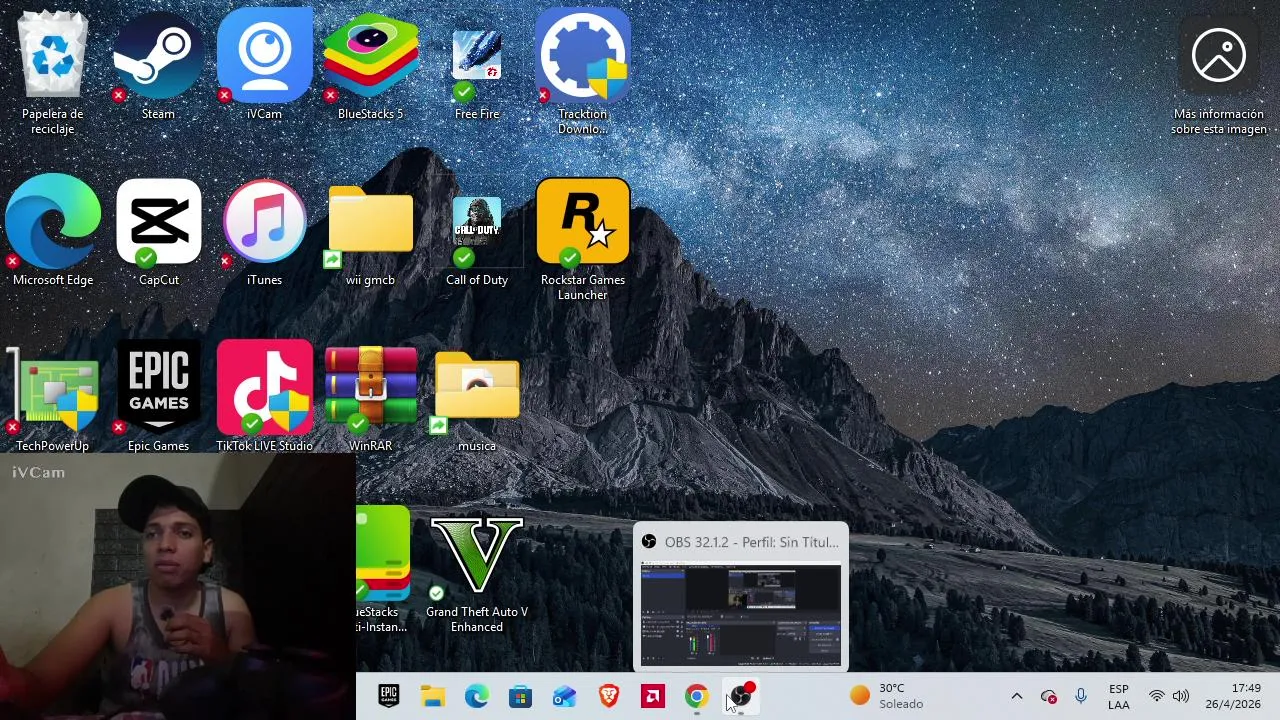Open the weather widget showing 30°C Soleado

click(x=887, y=696)
